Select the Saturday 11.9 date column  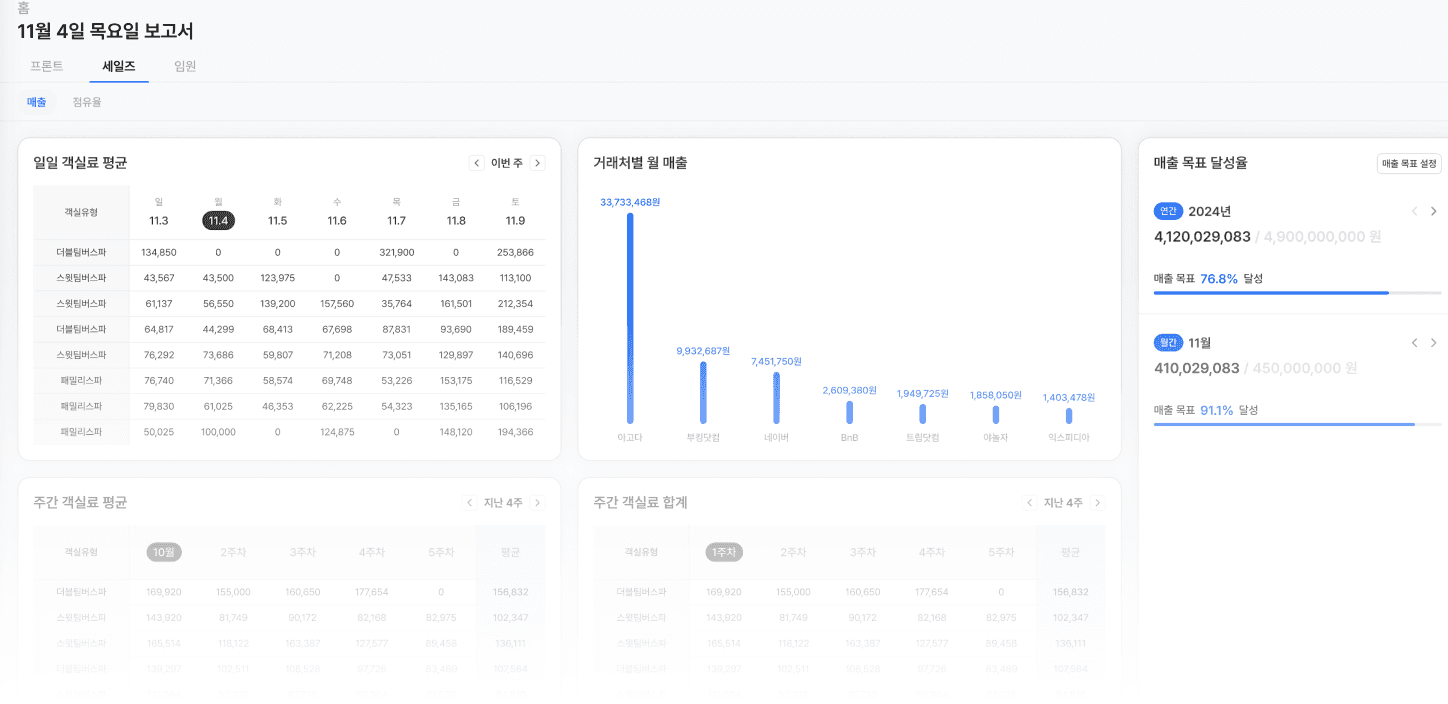click(515, 212)
